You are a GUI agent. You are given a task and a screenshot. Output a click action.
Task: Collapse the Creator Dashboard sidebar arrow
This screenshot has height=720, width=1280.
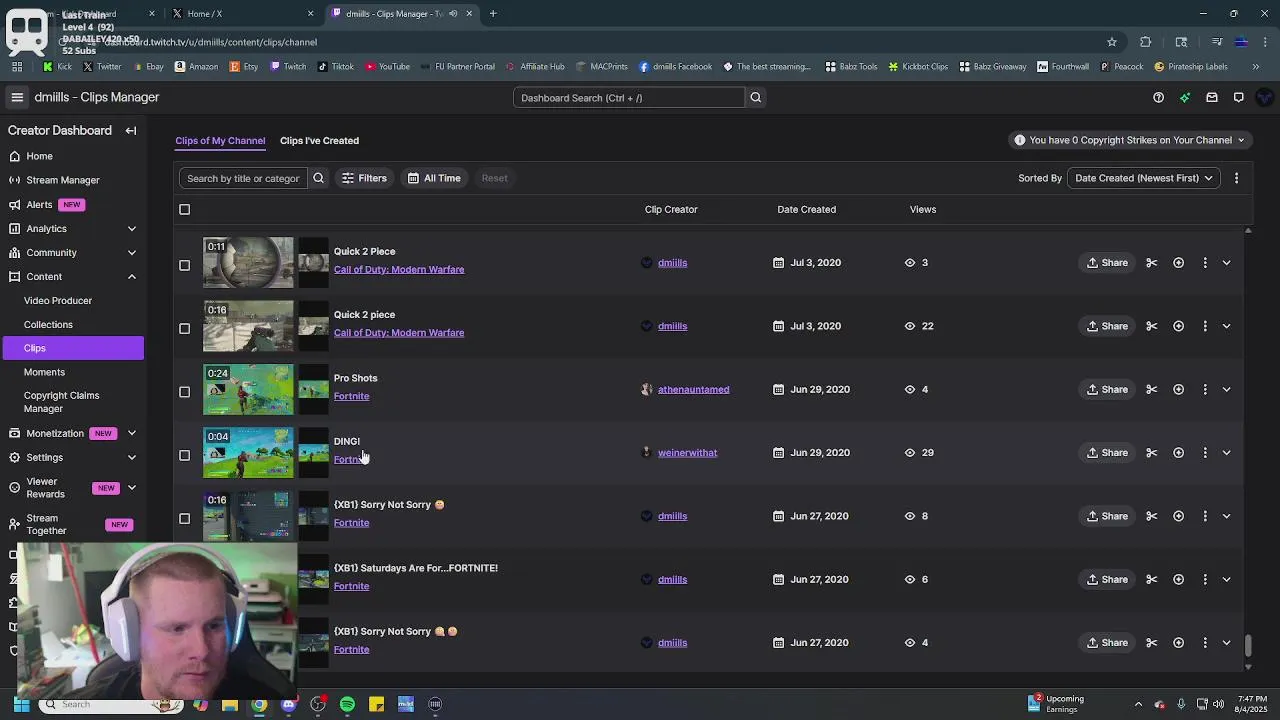pos(131,130)
